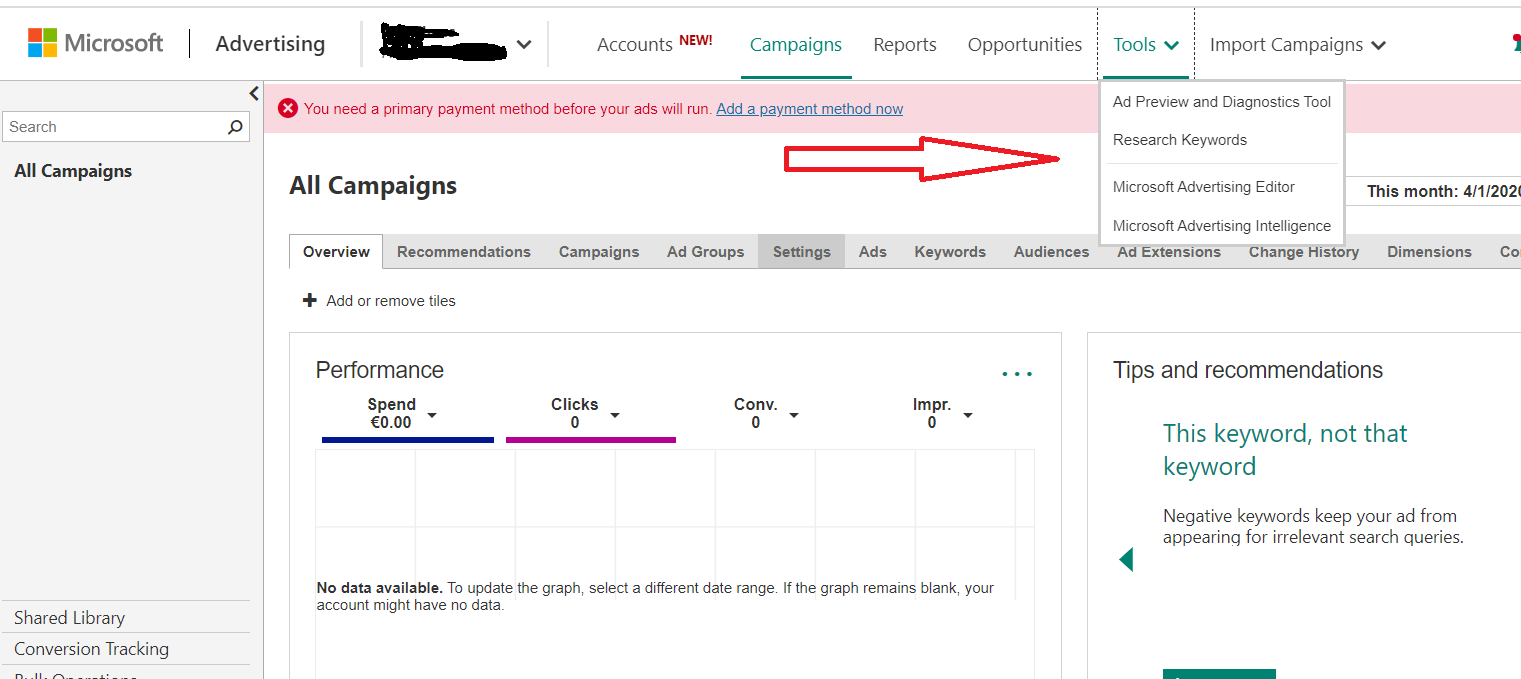This screenshot has width=1521, height=679.
Task: Click the 'No data available.' message
Action: point(380,588)
